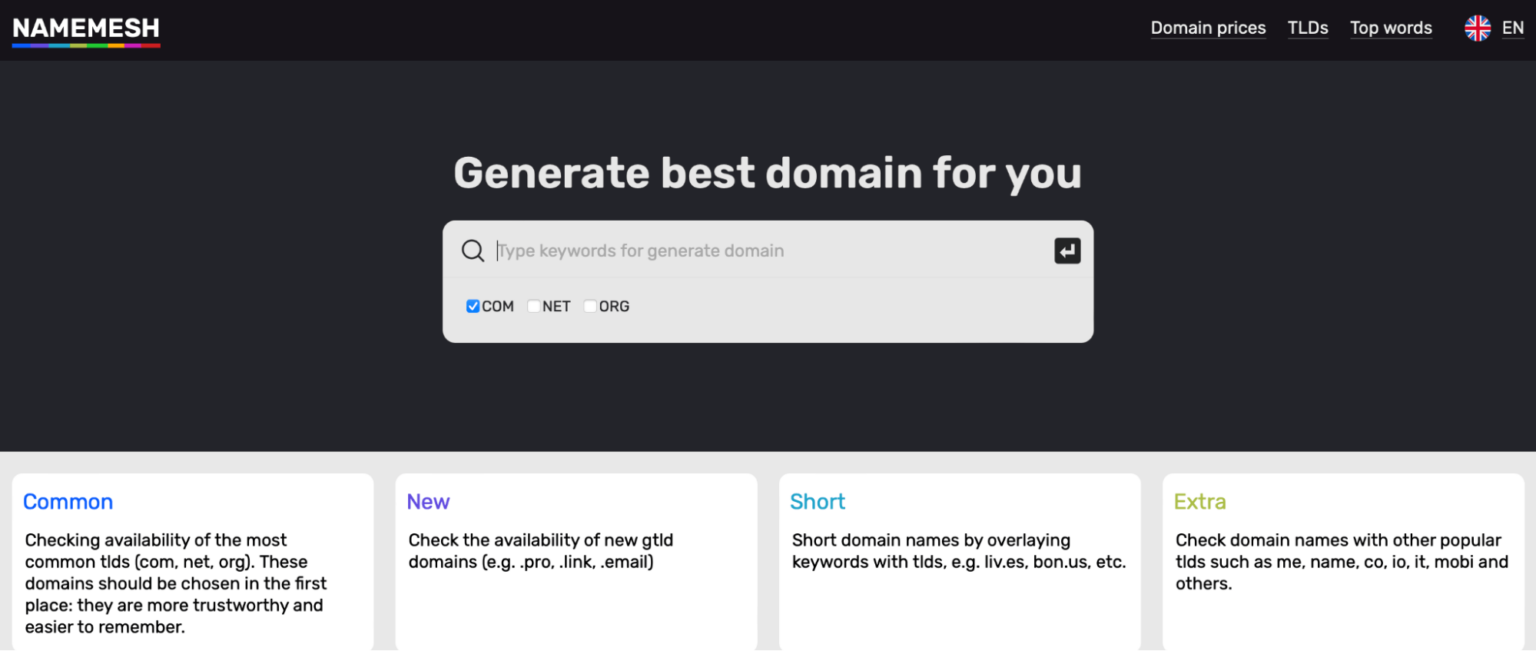This screenshot has height=651, width=1536.
Task: Open the EN language selector
Action: click(x=1512, y=28)
